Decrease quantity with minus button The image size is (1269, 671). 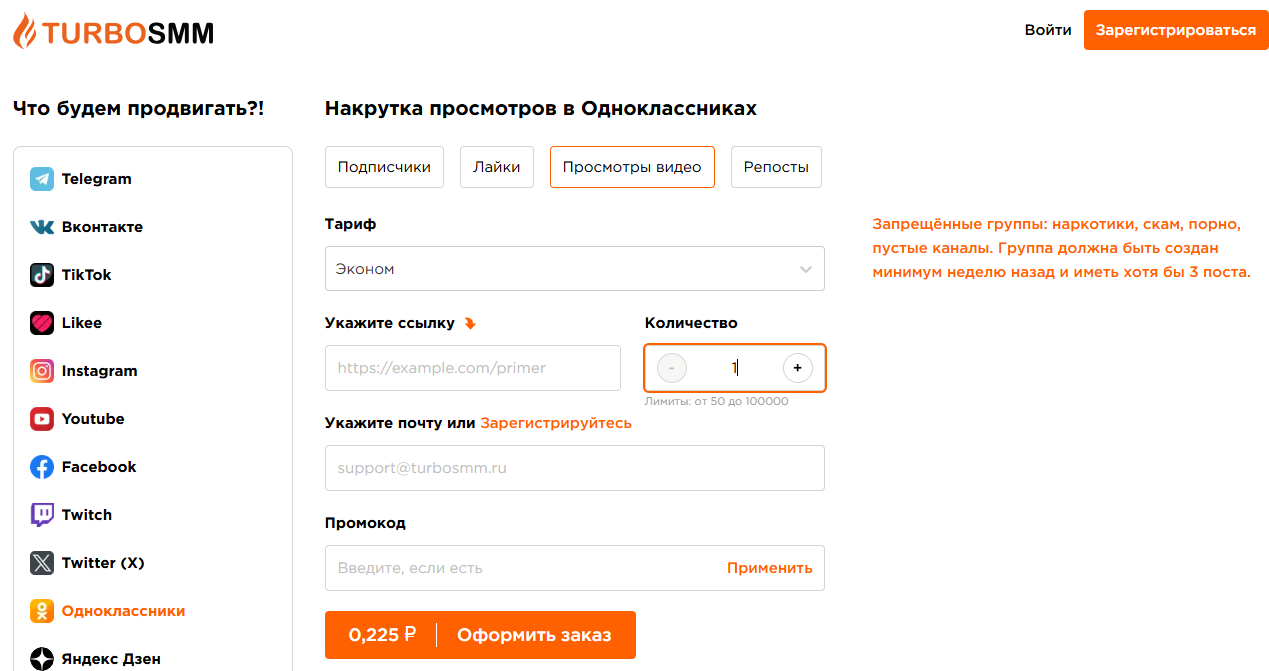[x=671, y=368]
